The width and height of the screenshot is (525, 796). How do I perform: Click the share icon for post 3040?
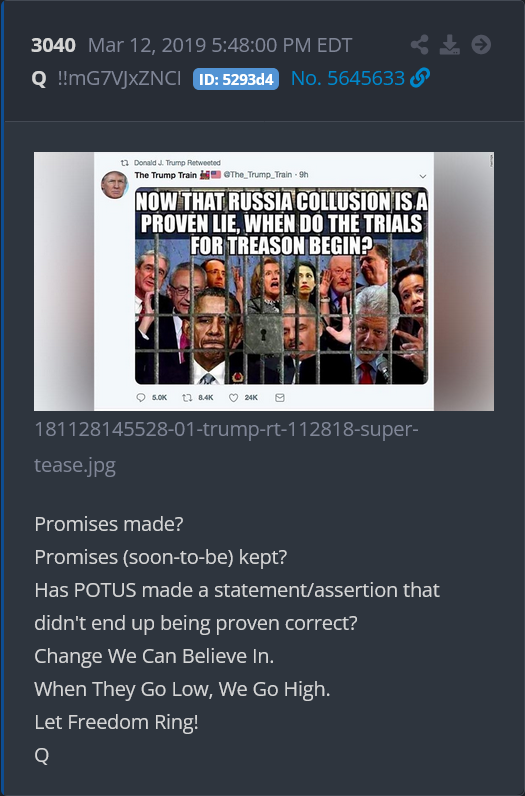tap(419, 45)
